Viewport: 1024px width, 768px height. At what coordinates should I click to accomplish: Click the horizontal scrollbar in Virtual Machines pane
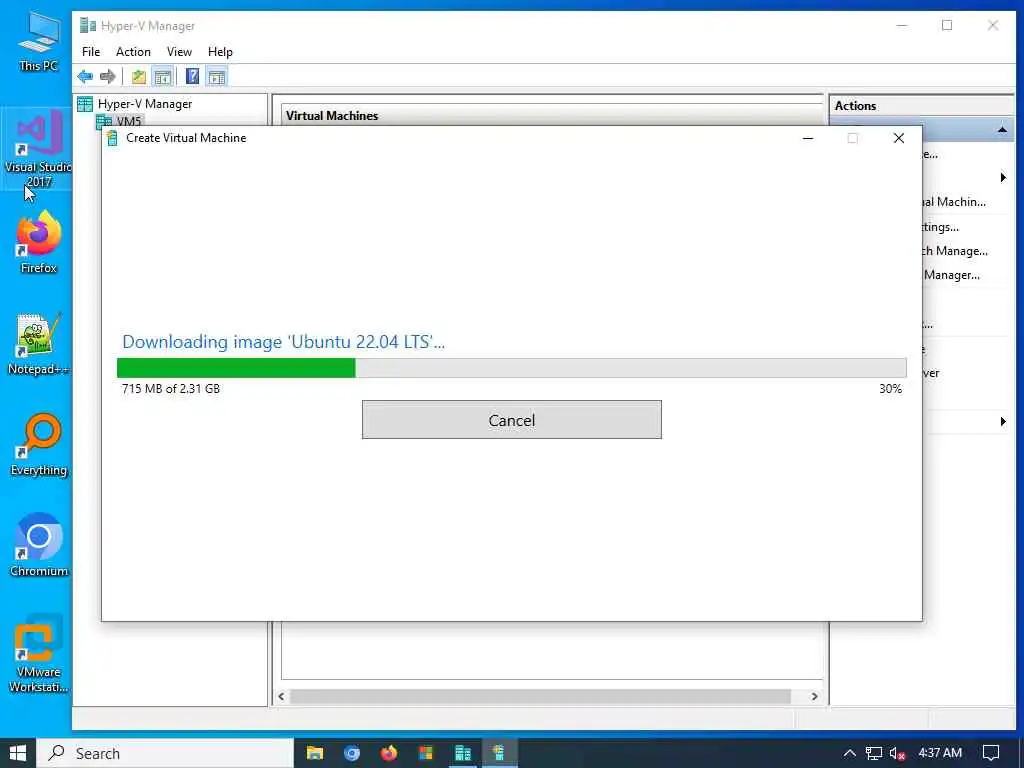pyautogui.click(x=540, y=696)
